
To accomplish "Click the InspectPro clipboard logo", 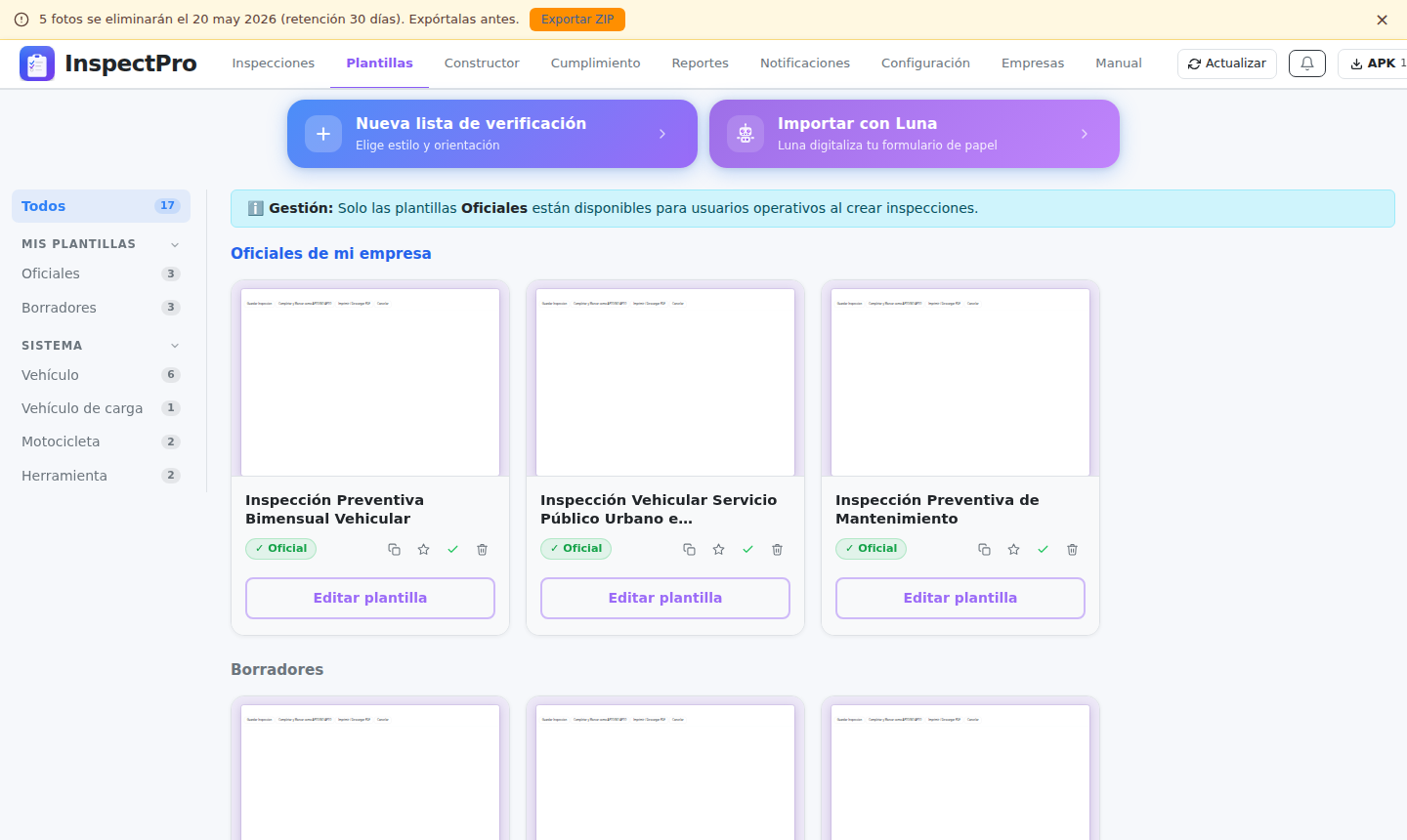I will coord(37,63).
